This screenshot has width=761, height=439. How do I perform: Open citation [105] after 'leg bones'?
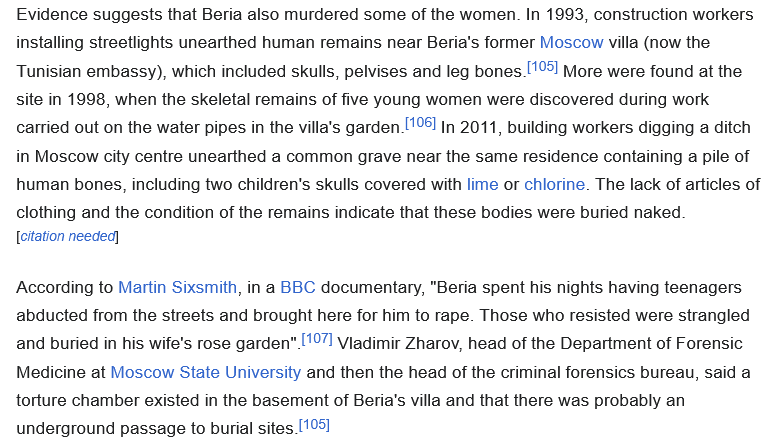[x=542, y=66]
